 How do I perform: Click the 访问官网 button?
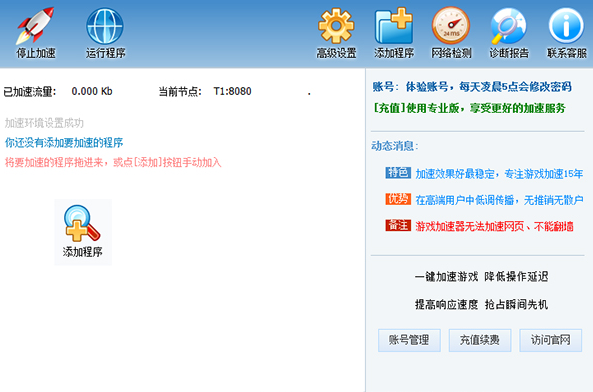[x=551, y=340]
